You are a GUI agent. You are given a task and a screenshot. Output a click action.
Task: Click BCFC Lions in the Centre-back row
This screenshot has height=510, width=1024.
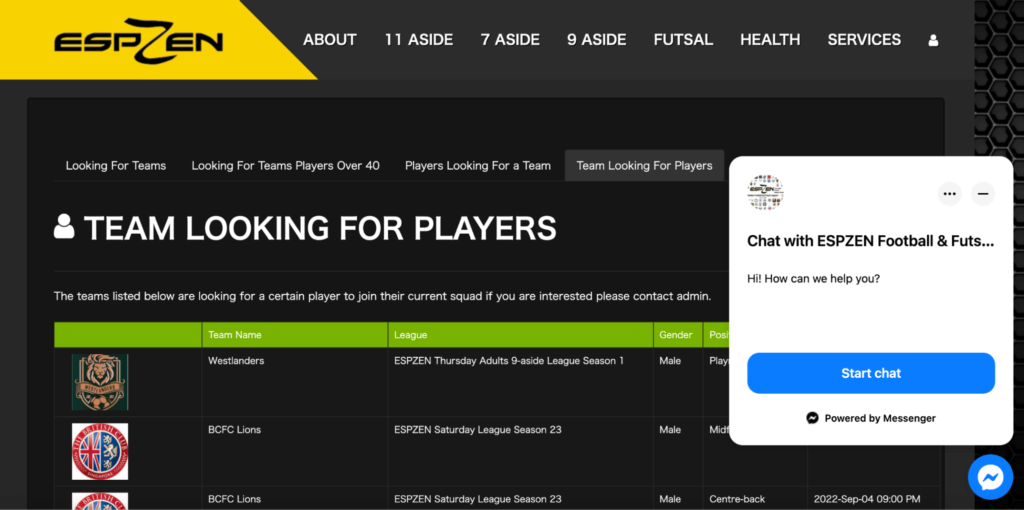[x=234, y=499]
